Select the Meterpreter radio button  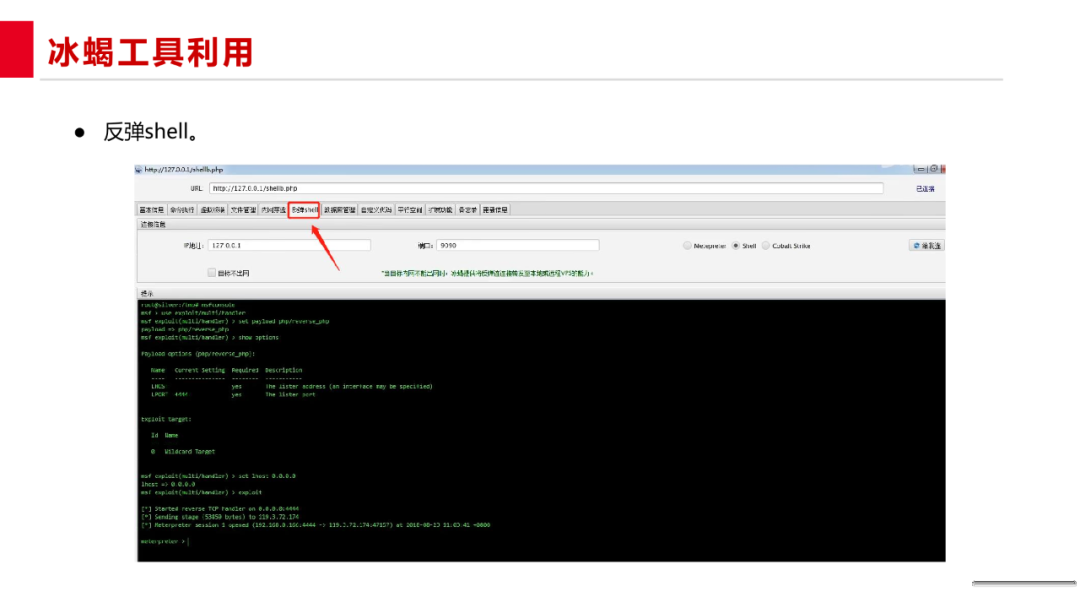(687, 246)
